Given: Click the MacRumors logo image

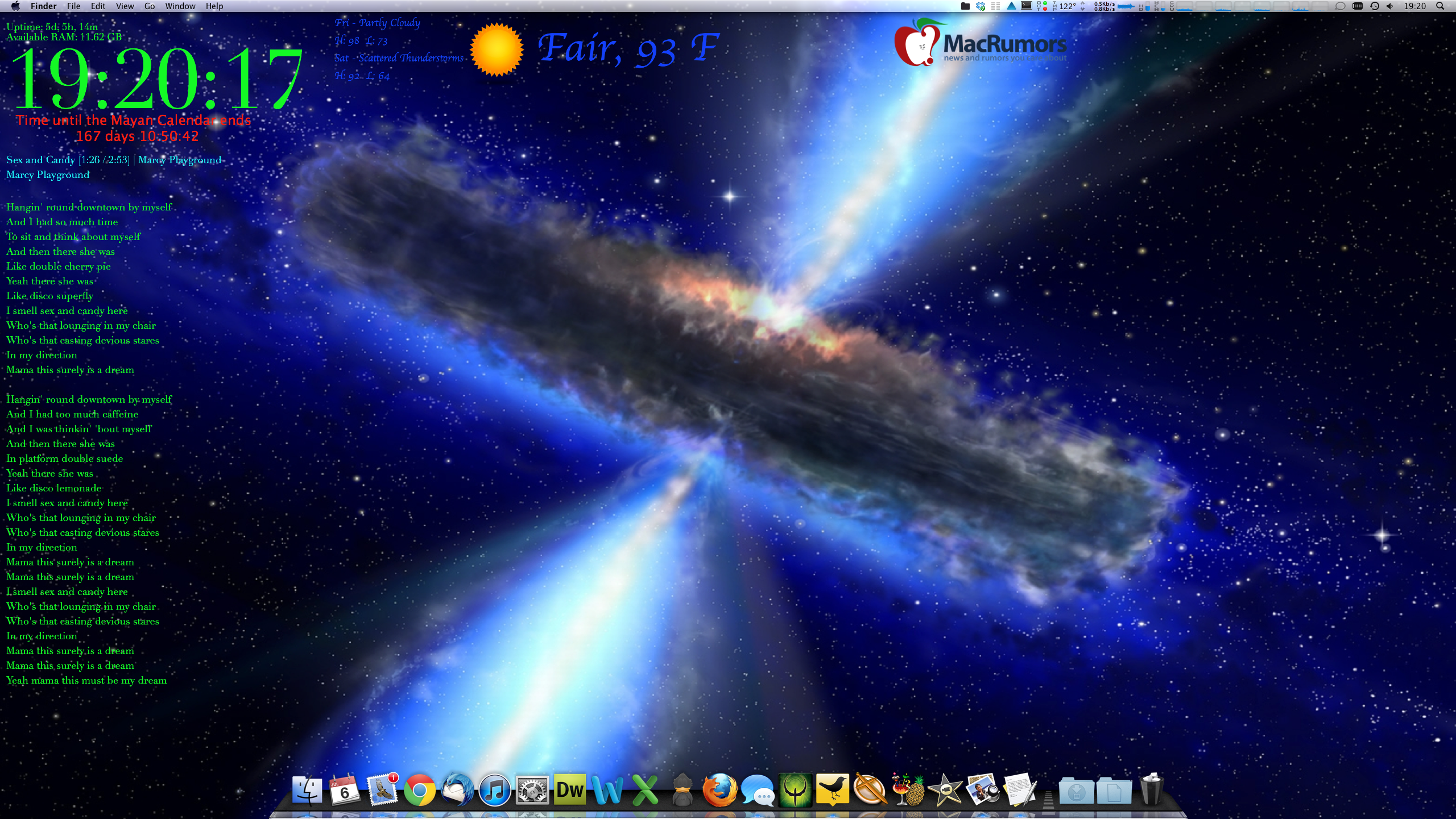Looking at the screenshot, I should tap(980, 43).
